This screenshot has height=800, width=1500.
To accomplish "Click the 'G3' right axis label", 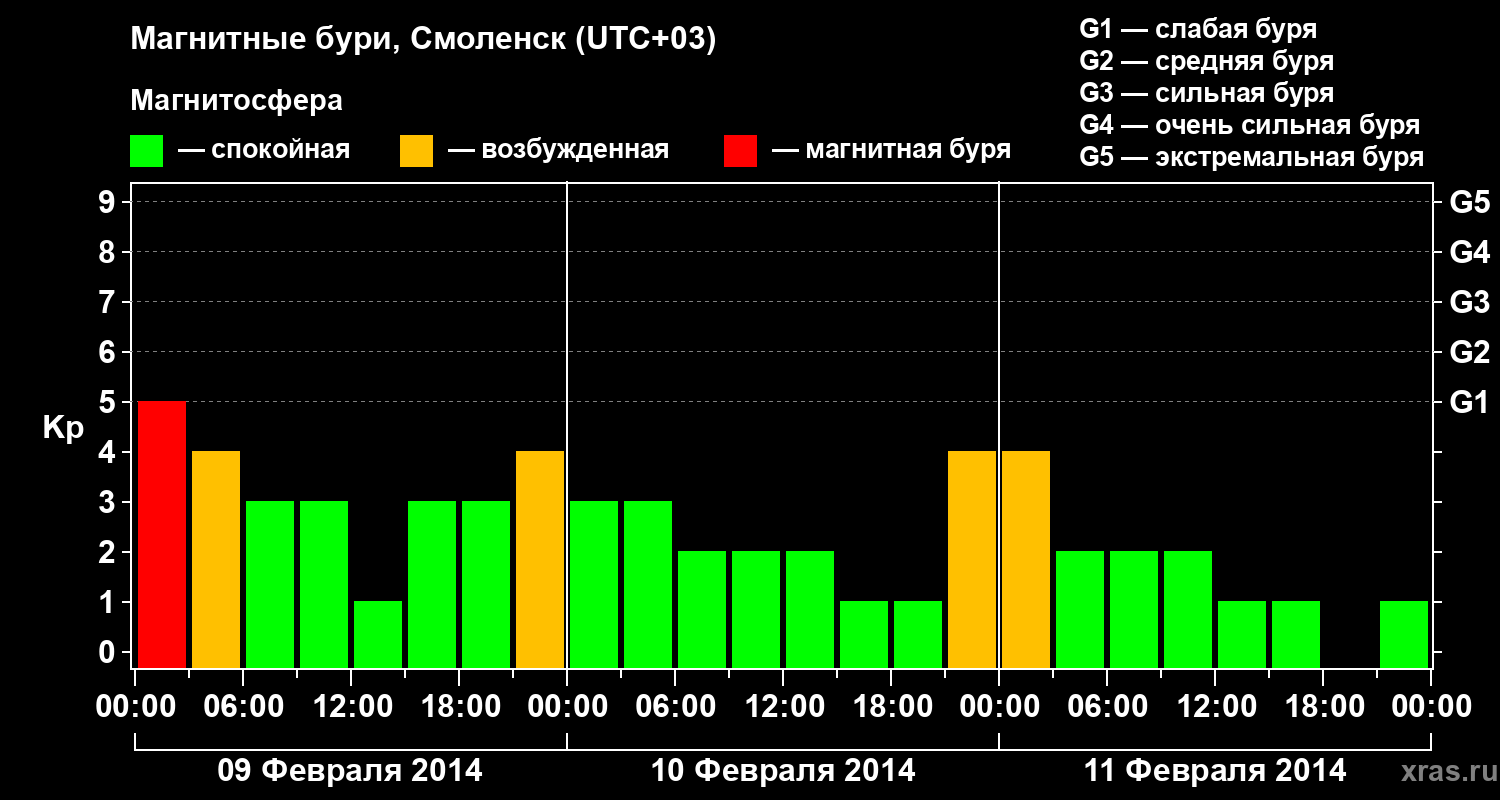I will click(1469, 302).
